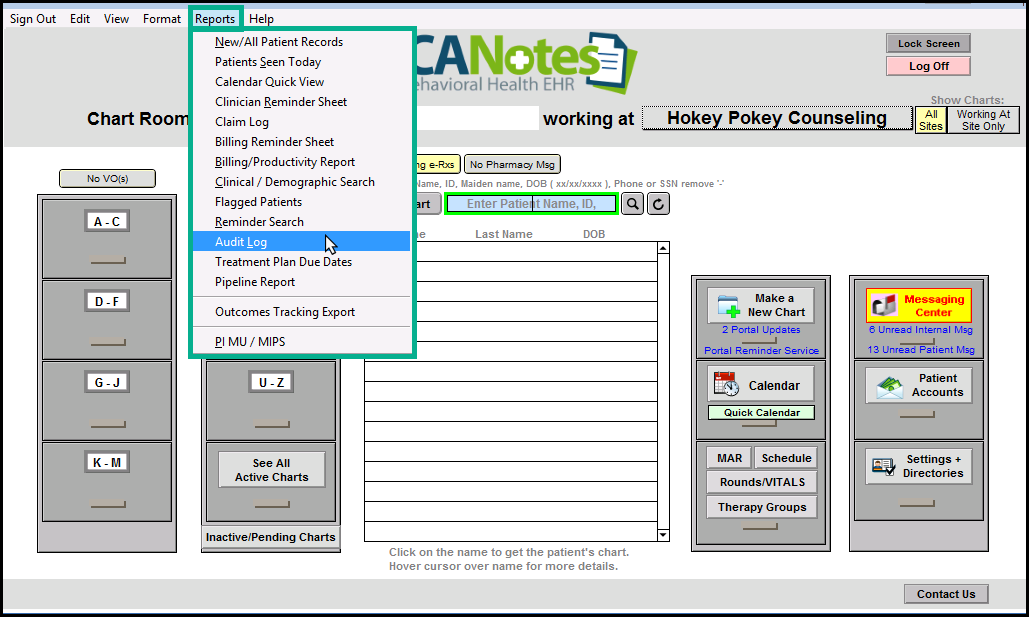
Task: Select Audit Log from Reports menu
Action: (x=241, y=242)
